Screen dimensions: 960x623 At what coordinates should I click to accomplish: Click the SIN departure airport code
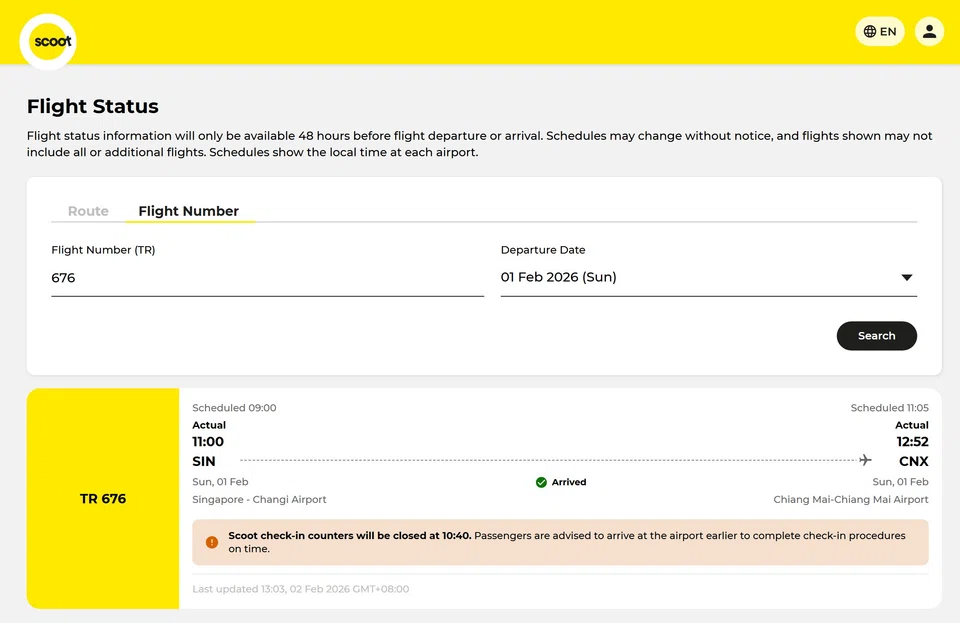point(204,462)
